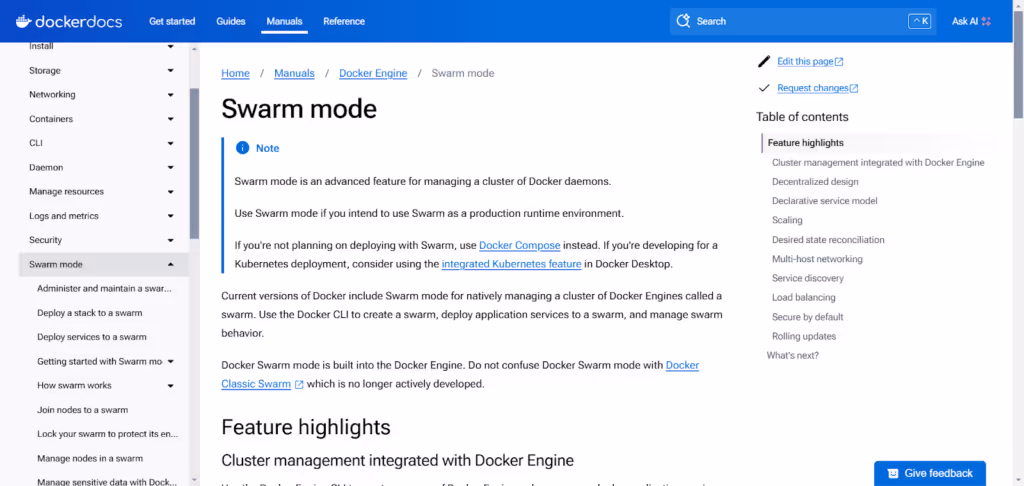Open the Reference nav tab
The image size is (1024, 486).
tap(344, 21)
